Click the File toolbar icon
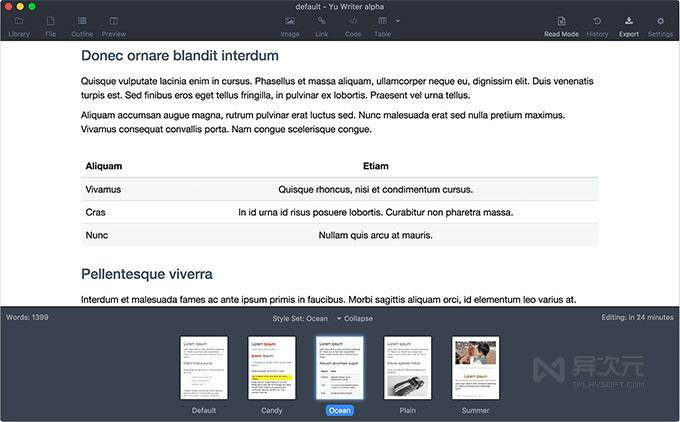This screenshot has width=680, height=422. tap(50, 21)
